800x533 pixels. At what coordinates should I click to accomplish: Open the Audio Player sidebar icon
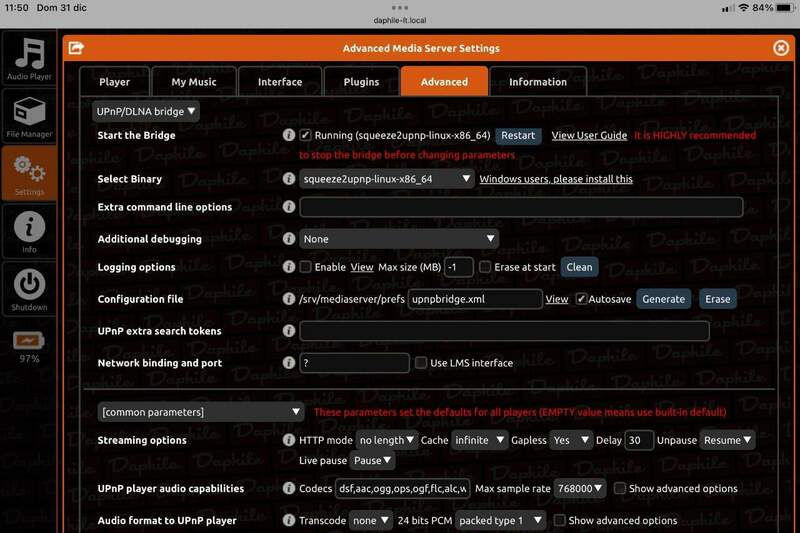tap(29, 58)
